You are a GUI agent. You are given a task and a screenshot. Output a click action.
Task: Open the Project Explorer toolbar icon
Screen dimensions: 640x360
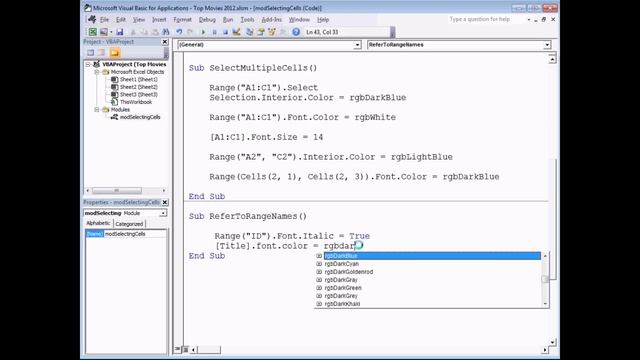click(249, 32)
